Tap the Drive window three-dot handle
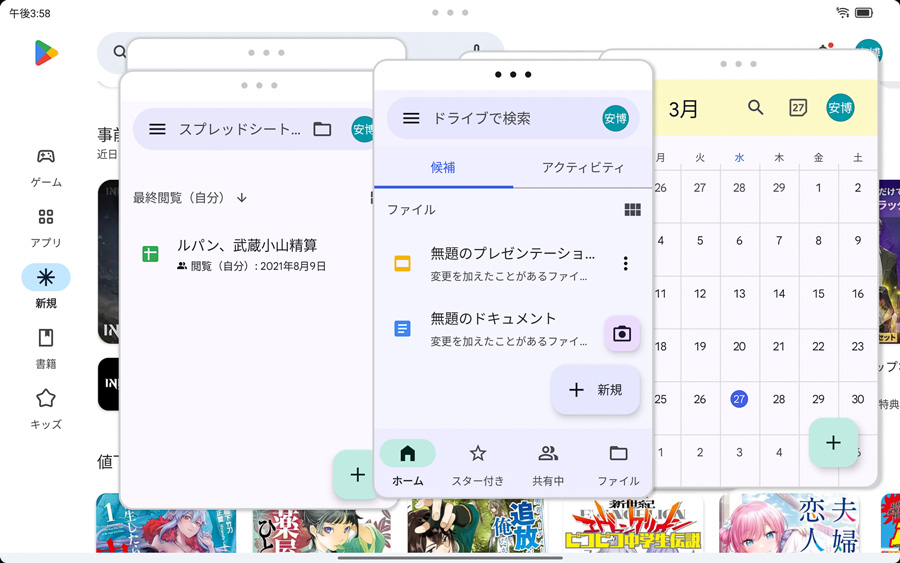This screenshot has height=563, width=900. tap(513, 75)
